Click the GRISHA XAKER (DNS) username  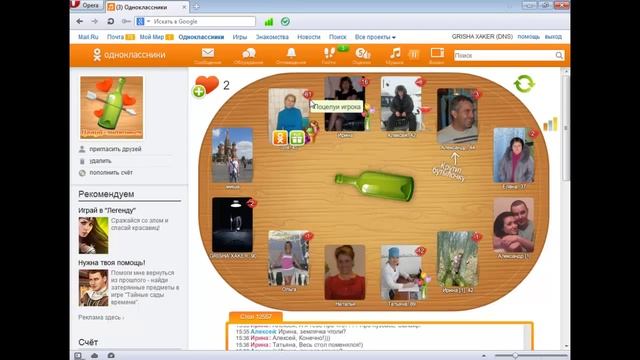(482, 36)
